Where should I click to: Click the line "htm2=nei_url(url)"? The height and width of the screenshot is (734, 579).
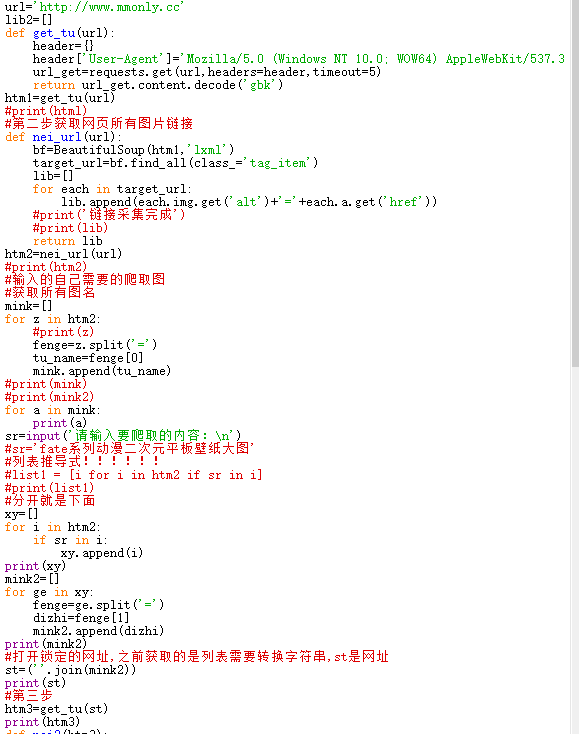point(63,254)
